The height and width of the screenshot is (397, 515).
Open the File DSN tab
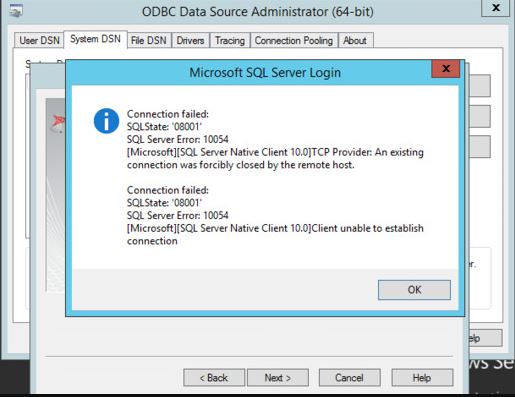point(149,40)
